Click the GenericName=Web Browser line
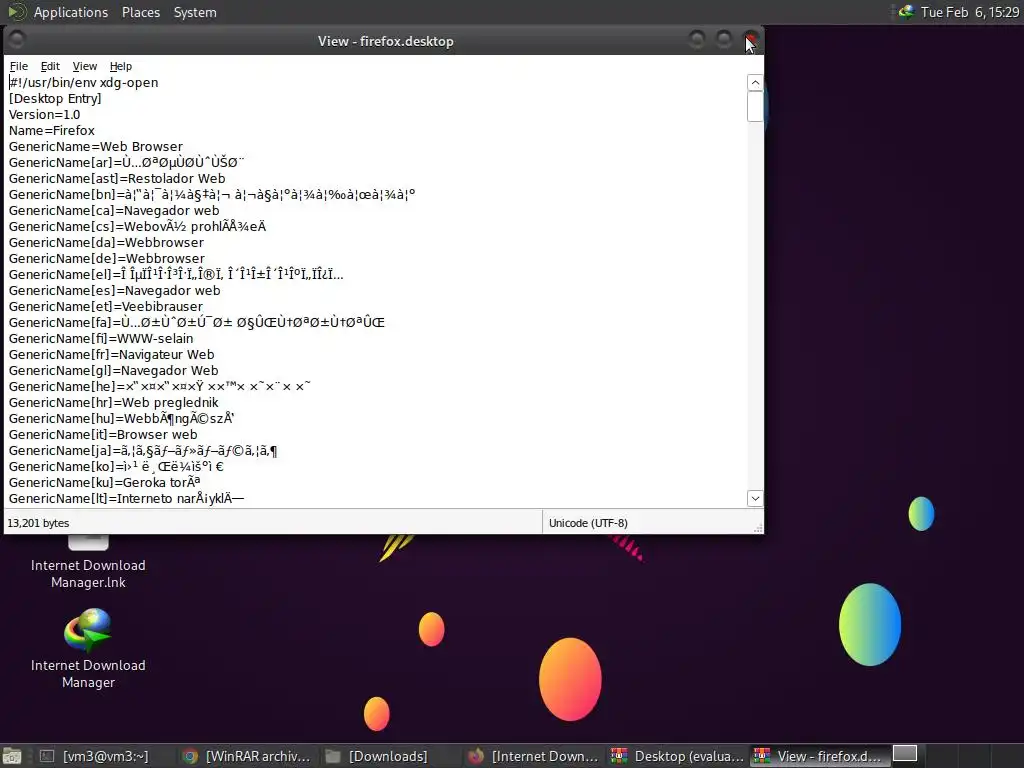The image size is (1024, 768). coord(96,146)
